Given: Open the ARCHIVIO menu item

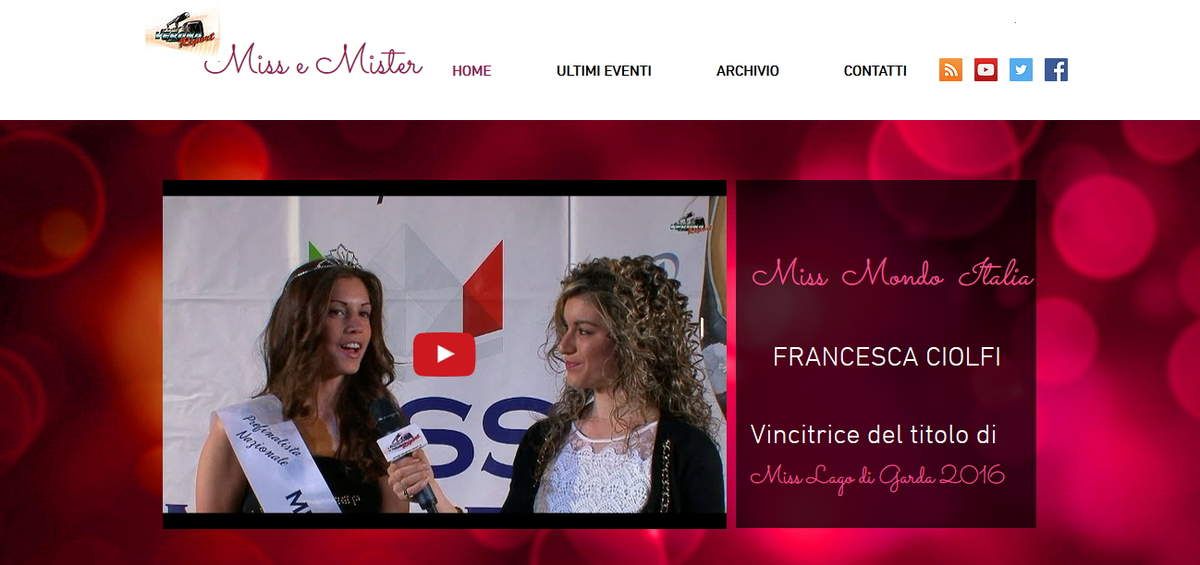Looking at the screenshot, I should pos(747,71).
